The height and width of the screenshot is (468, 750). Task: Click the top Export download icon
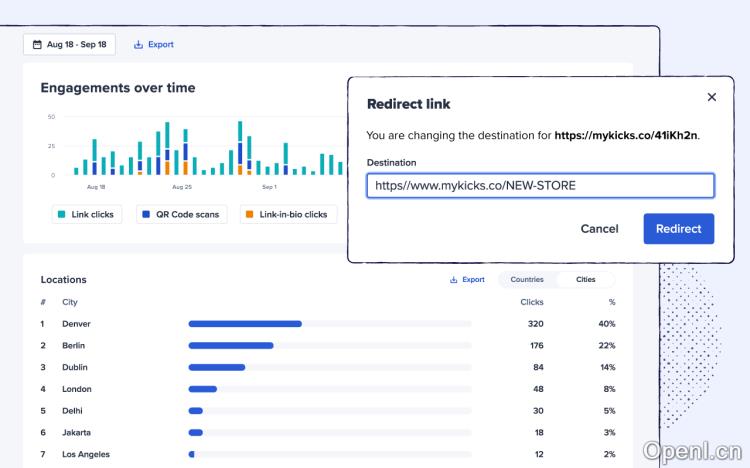pos(138,45)
